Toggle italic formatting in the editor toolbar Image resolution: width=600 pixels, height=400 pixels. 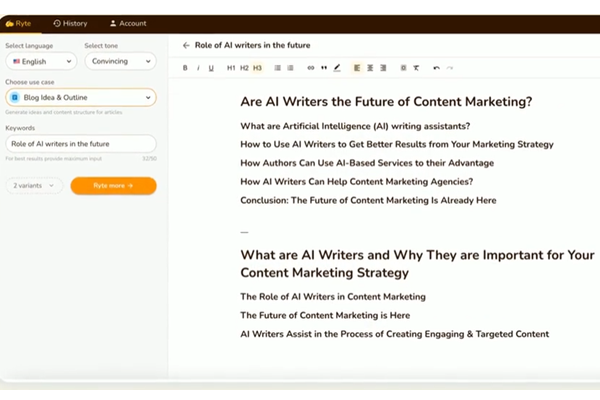click(198, 68)
